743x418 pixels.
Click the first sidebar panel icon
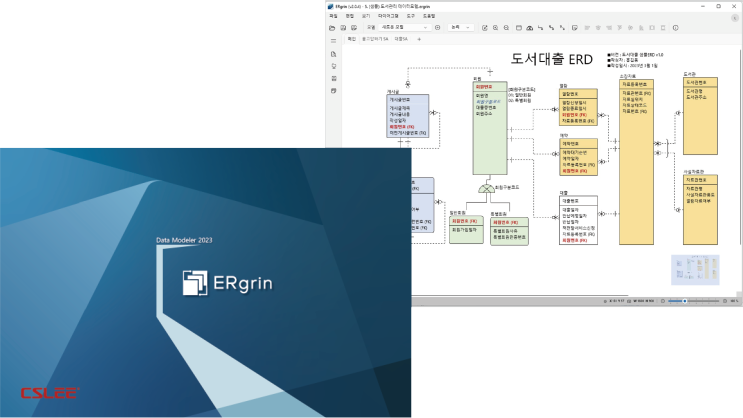pyautogui.click(x=334, y=54)
